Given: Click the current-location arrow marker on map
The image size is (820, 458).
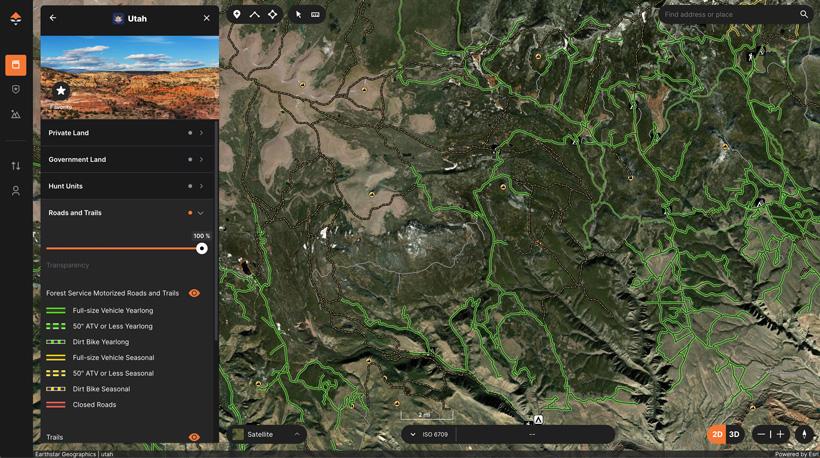Looking at the screenshot, I should point(538,420).
